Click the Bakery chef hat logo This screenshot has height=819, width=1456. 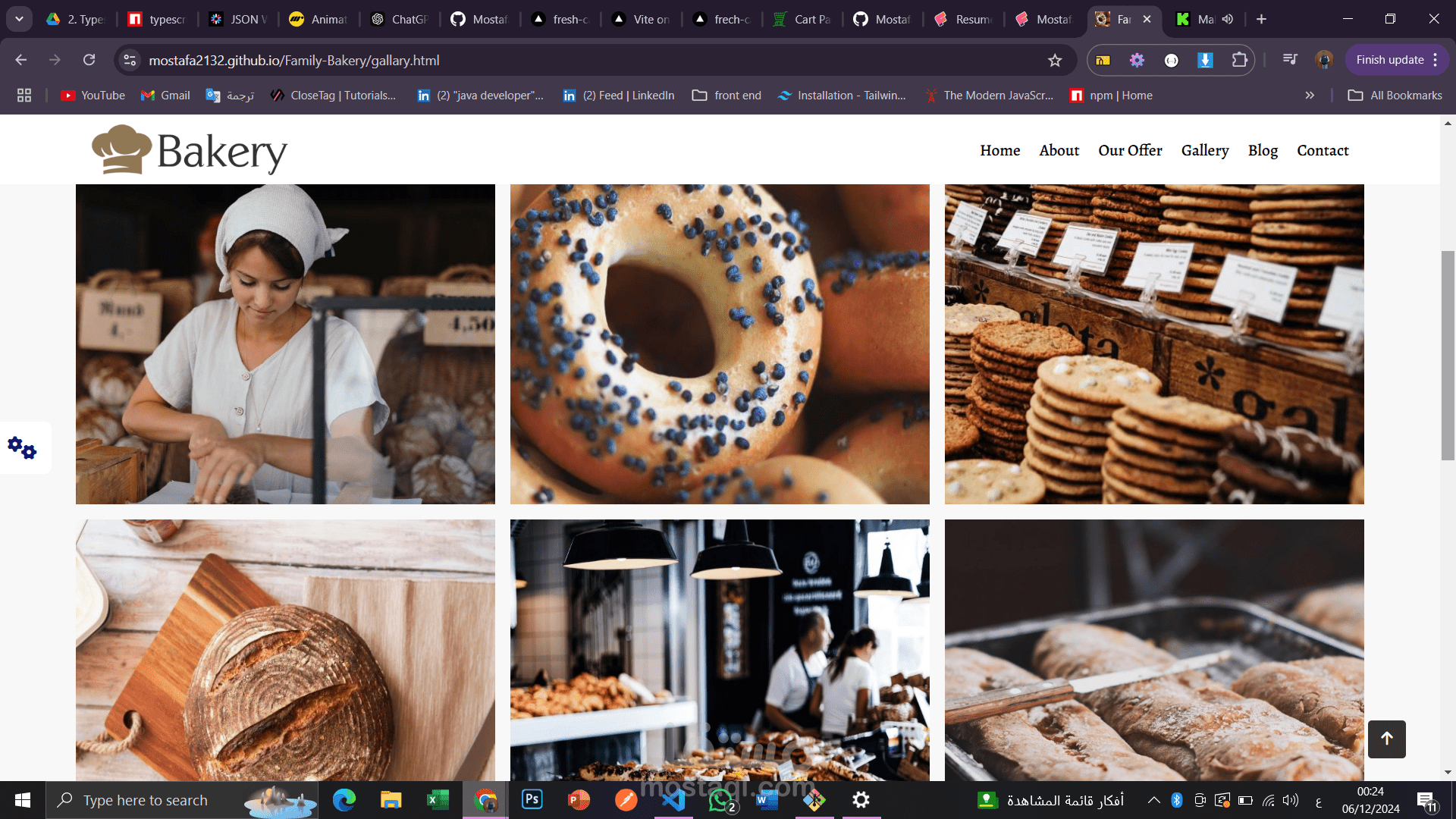[121, 150]
